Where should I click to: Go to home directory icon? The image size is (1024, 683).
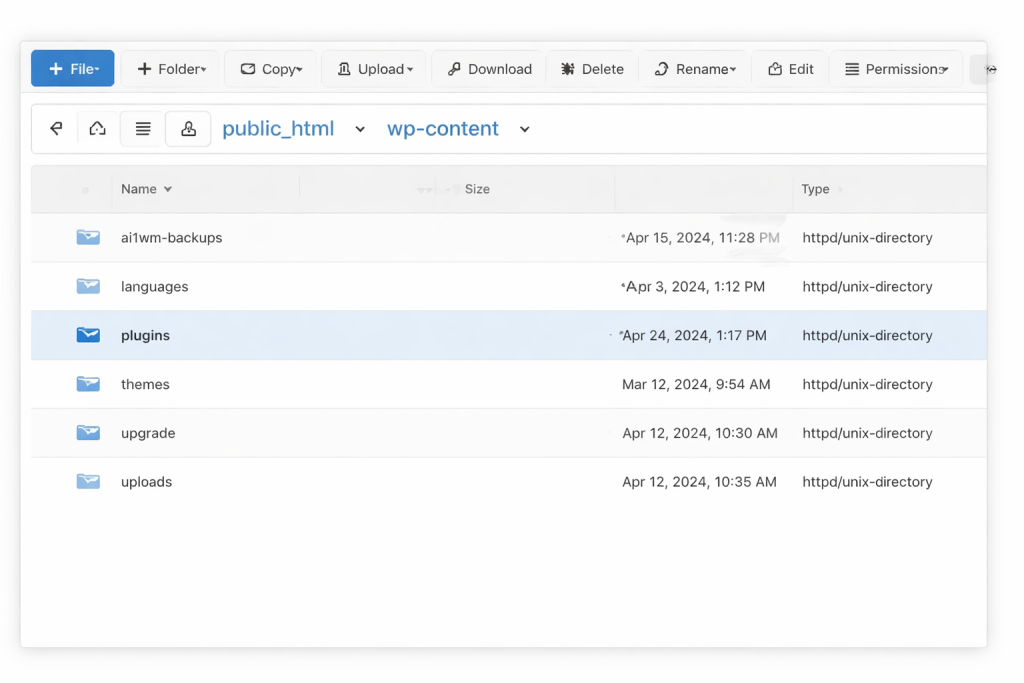click(x=97, y=128)
